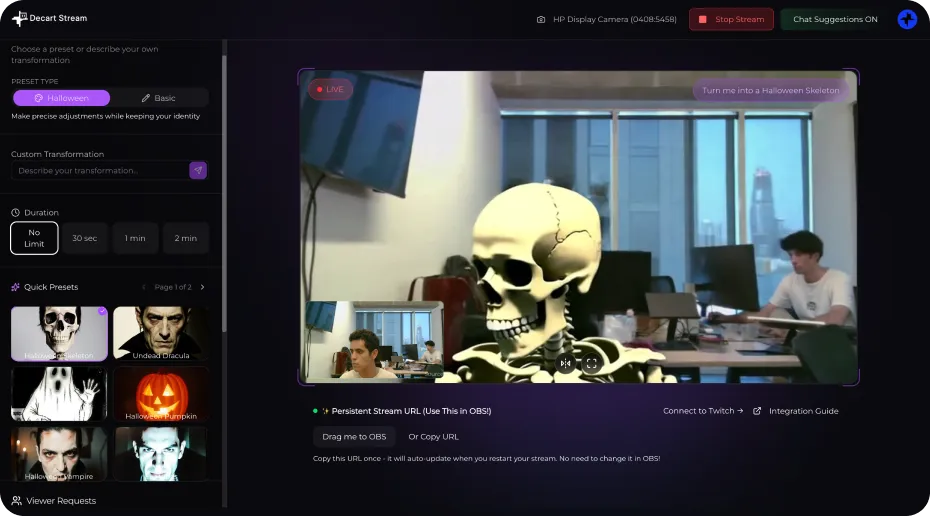
Task: Click the Viewer Requests people icon
Action: 17,500
